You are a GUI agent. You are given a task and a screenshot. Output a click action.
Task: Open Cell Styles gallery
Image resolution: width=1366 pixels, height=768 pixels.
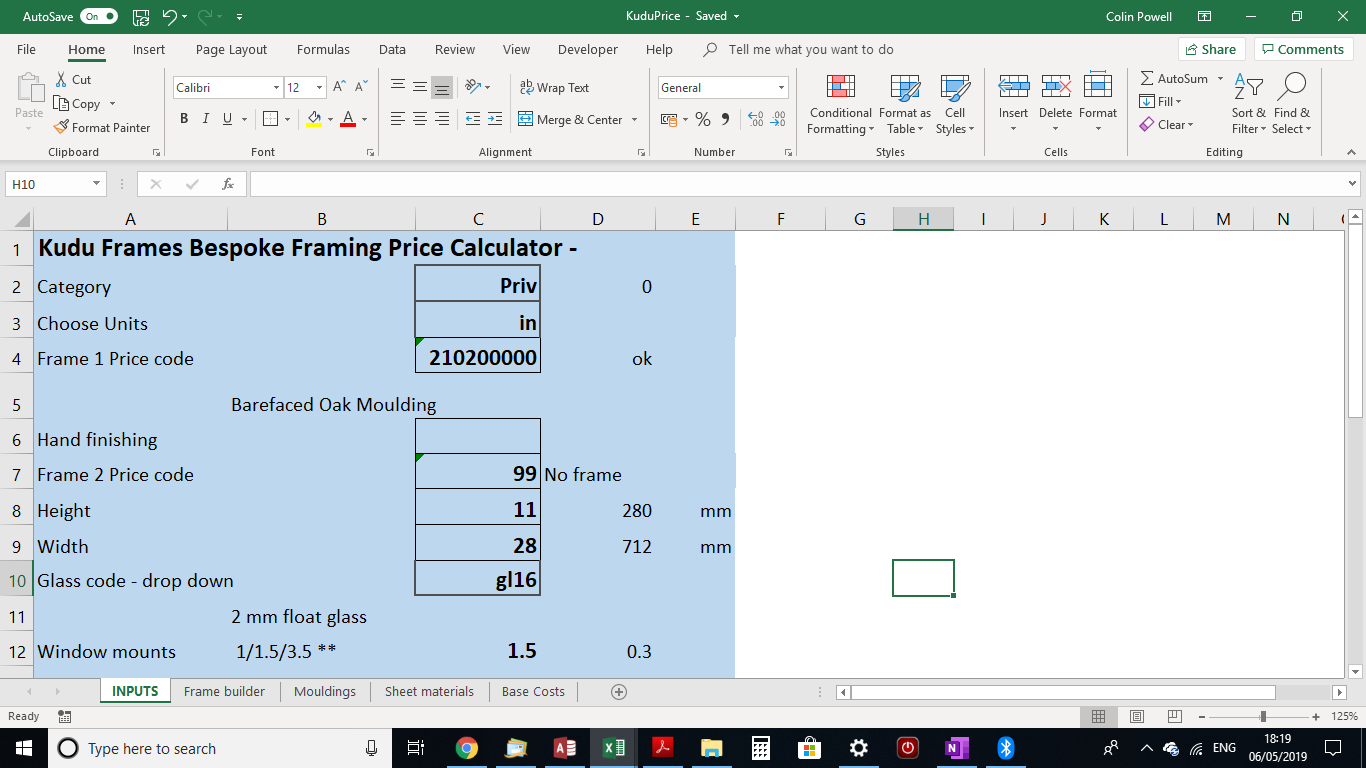955,104
